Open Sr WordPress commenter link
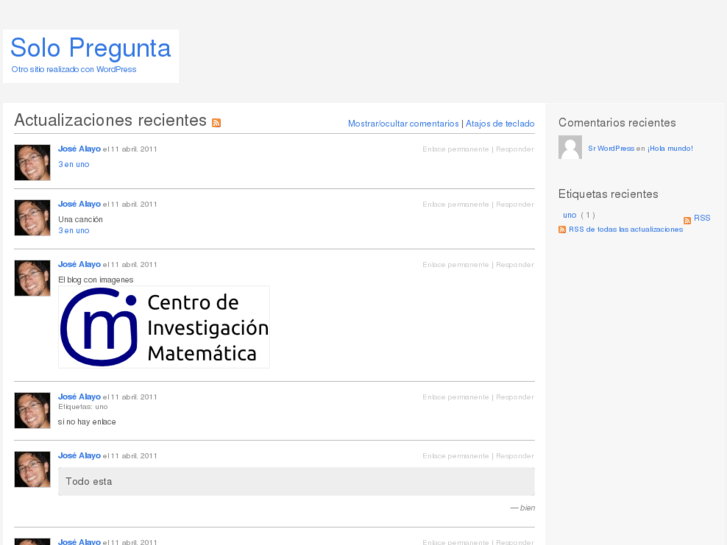Screen dimensions: 727x545 pyautogui.click(x=611, y=148)
